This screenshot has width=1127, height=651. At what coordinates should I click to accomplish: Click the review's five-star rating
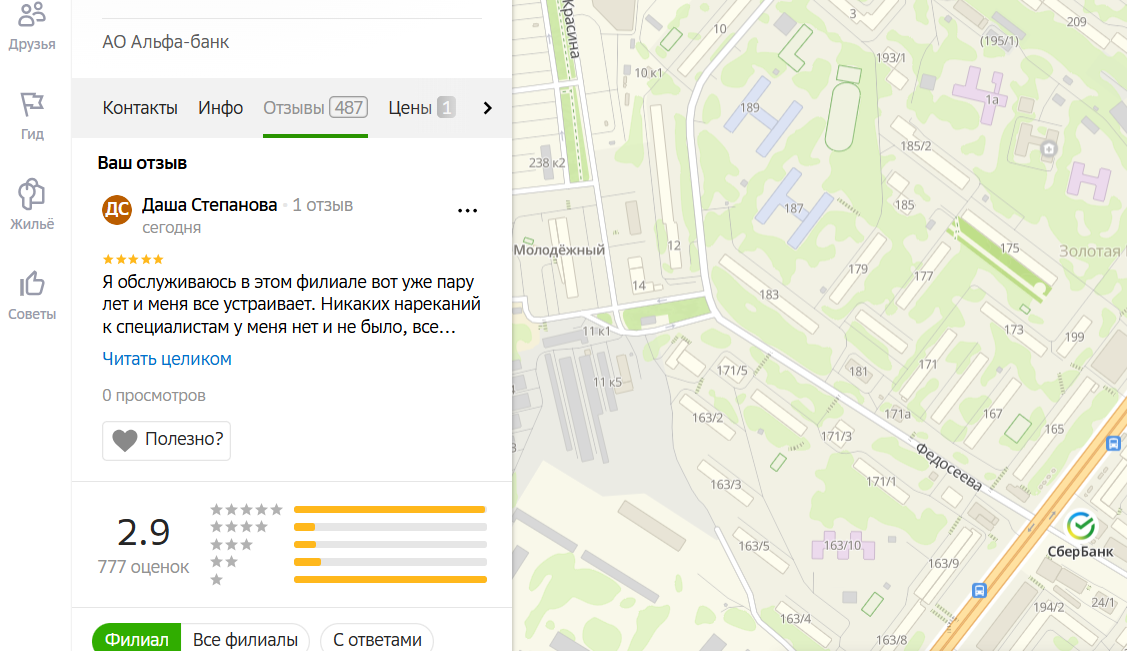[133, 259]
